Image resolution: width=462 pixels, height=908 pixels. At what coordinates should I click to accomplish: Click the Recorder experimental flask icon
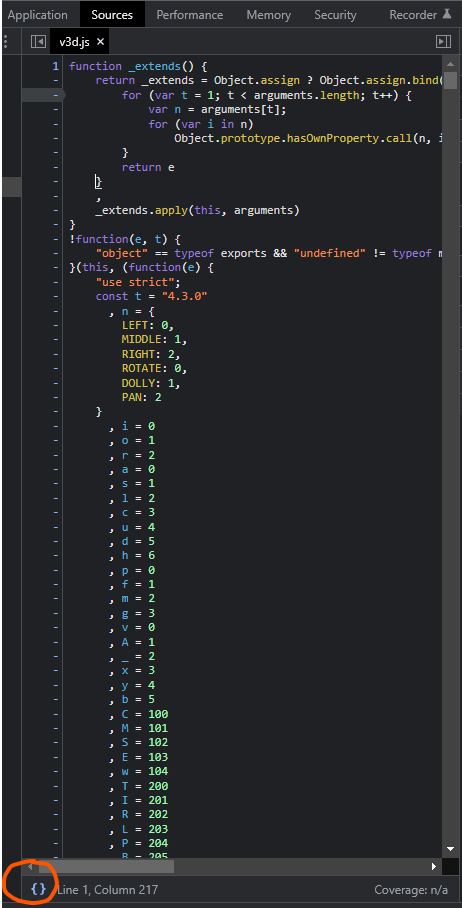coord(446,14)
